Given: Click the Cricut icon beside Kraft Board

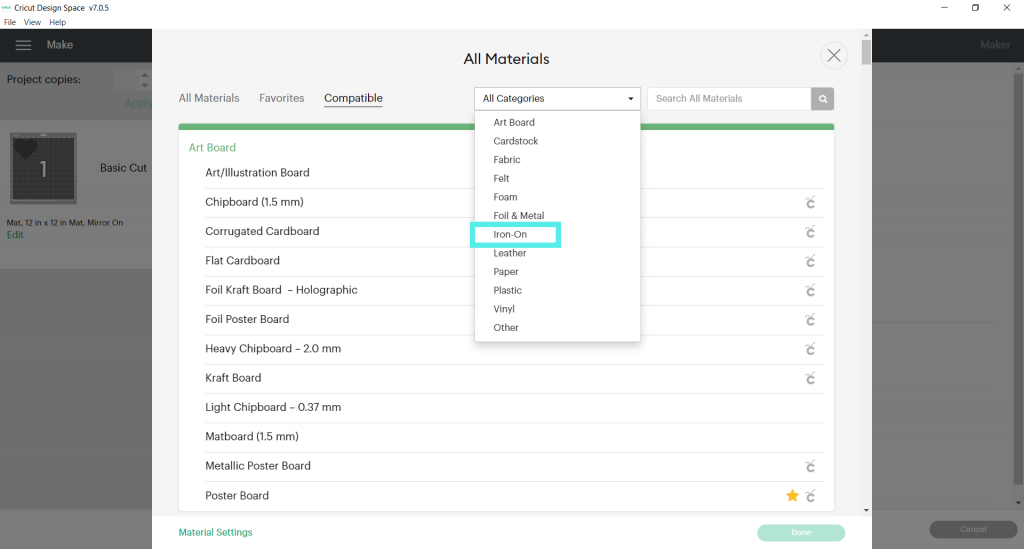Looking at the screenshot, I should coord(810,378).
